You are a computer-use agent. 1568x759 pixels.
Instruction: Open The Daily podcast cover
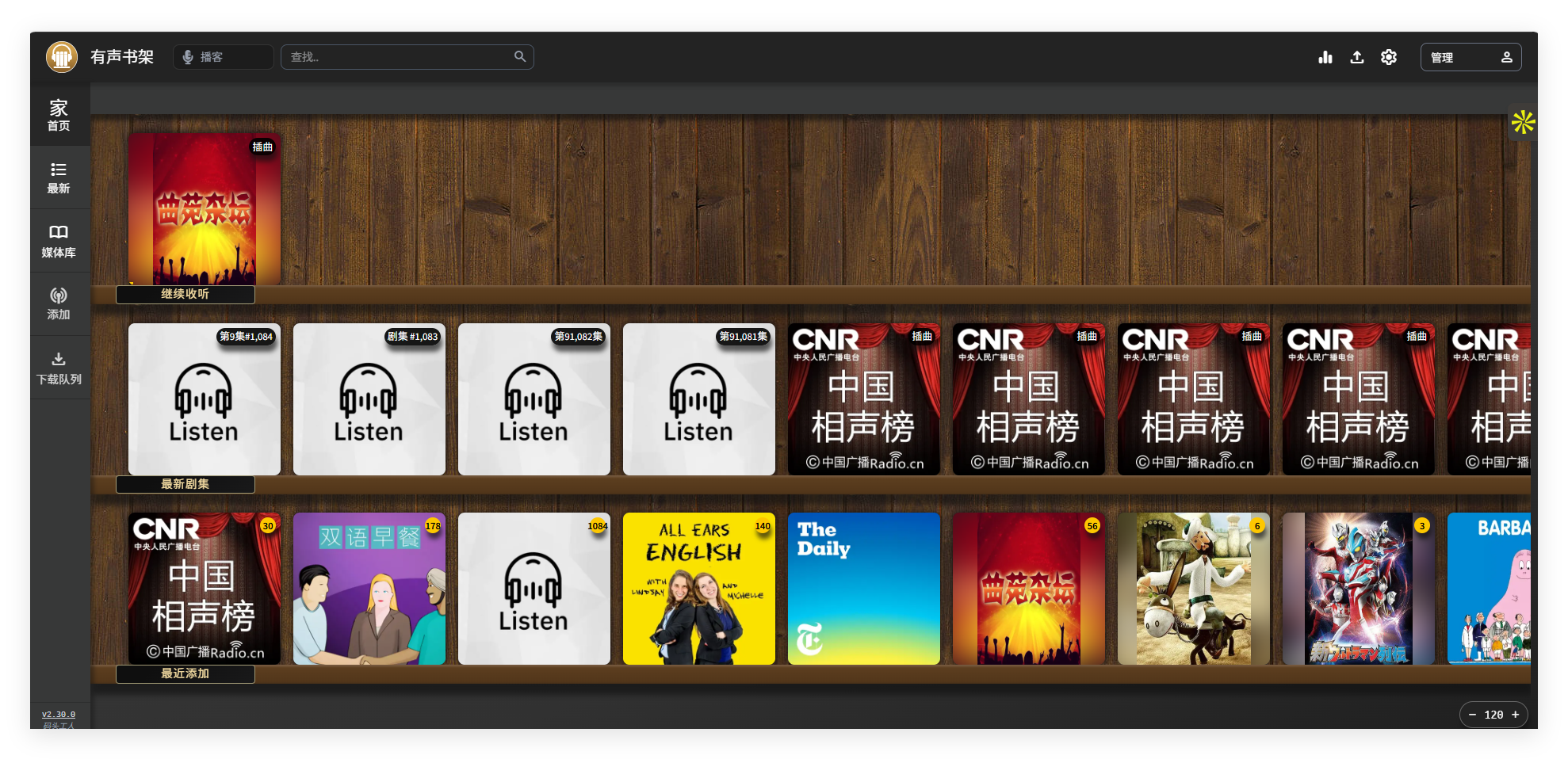[x=864, y=589]
